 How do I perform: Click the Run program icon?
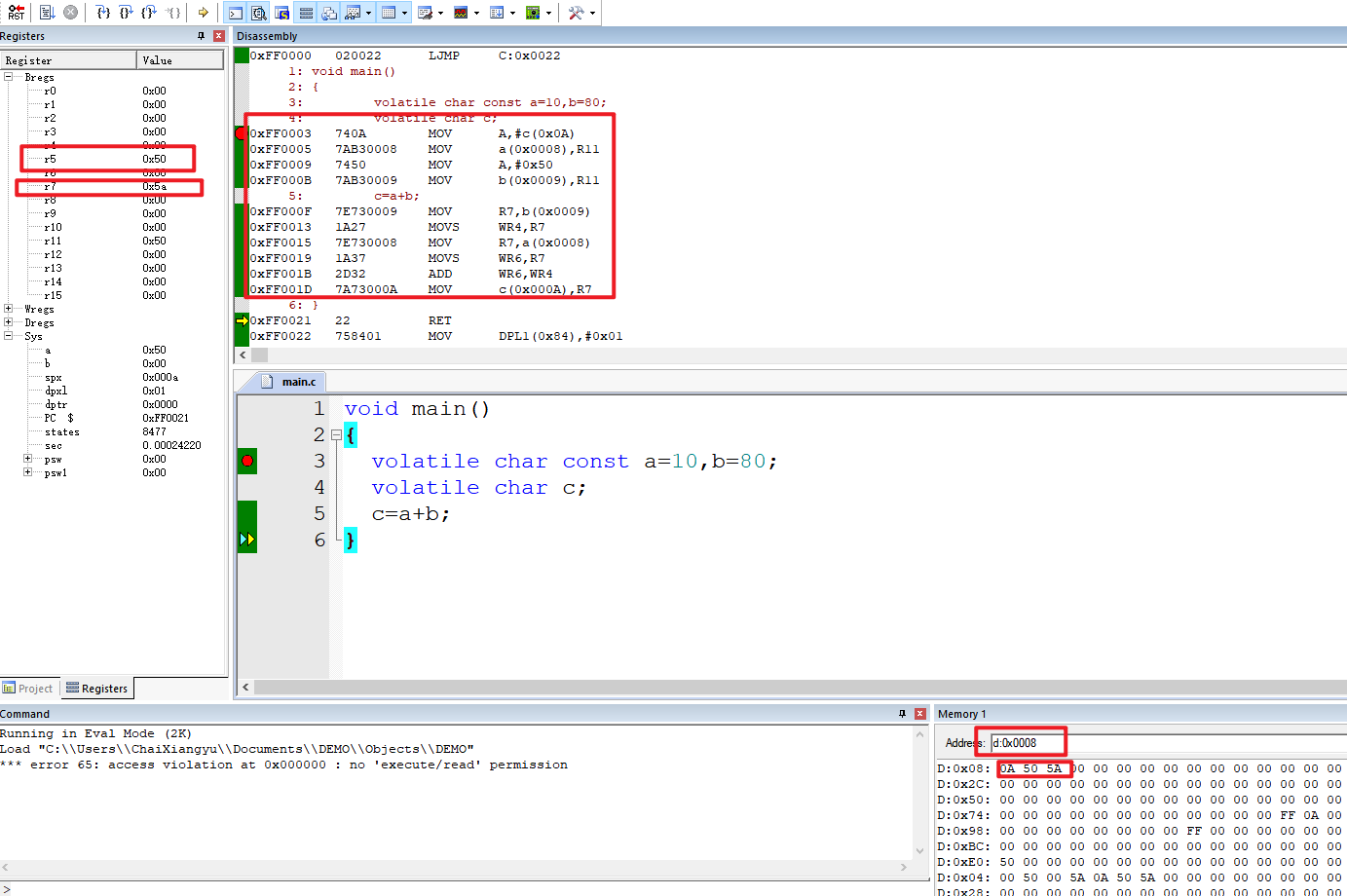point(47,13)
